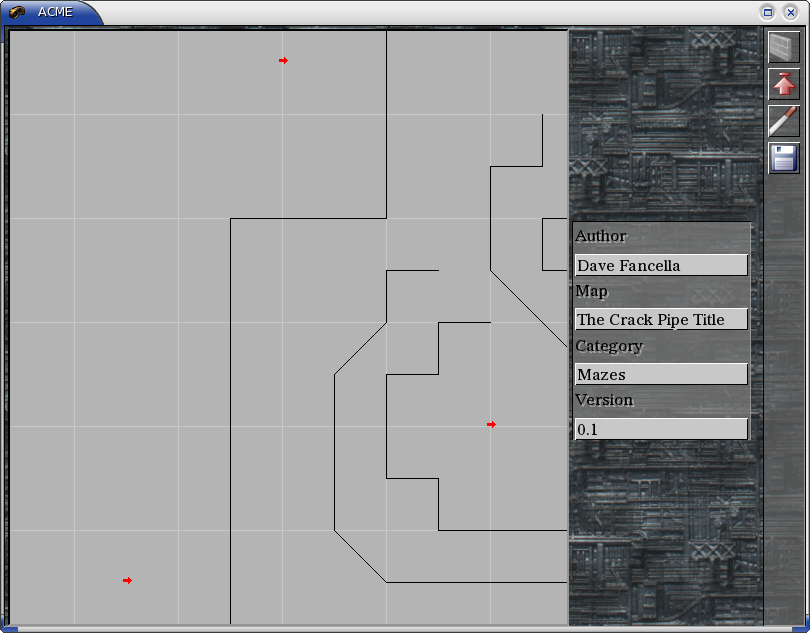
Task: Select the brick wall tool
Action: pos(783,47)
